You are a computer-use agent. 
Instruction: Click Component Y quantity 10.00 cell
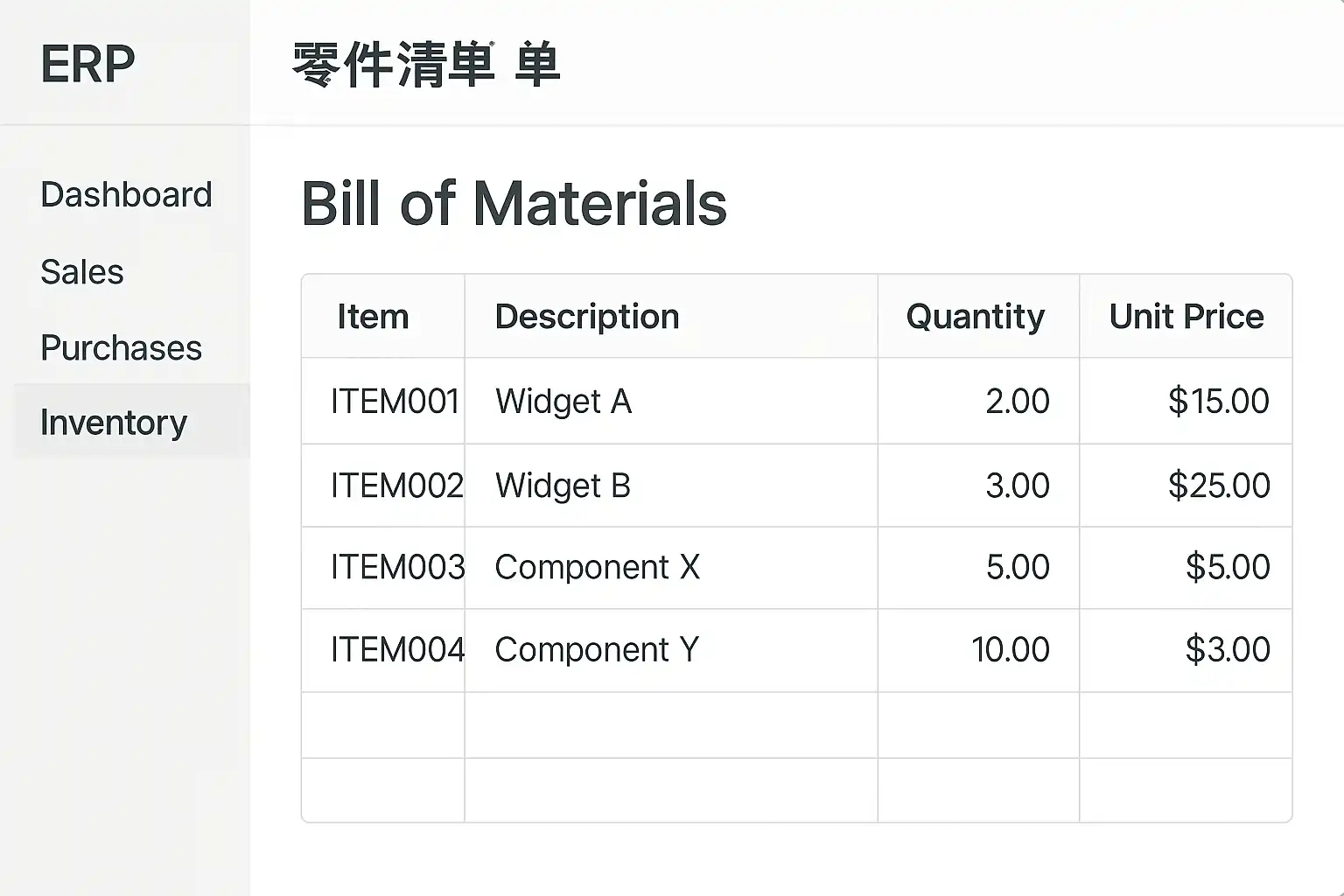[1010, 650]
